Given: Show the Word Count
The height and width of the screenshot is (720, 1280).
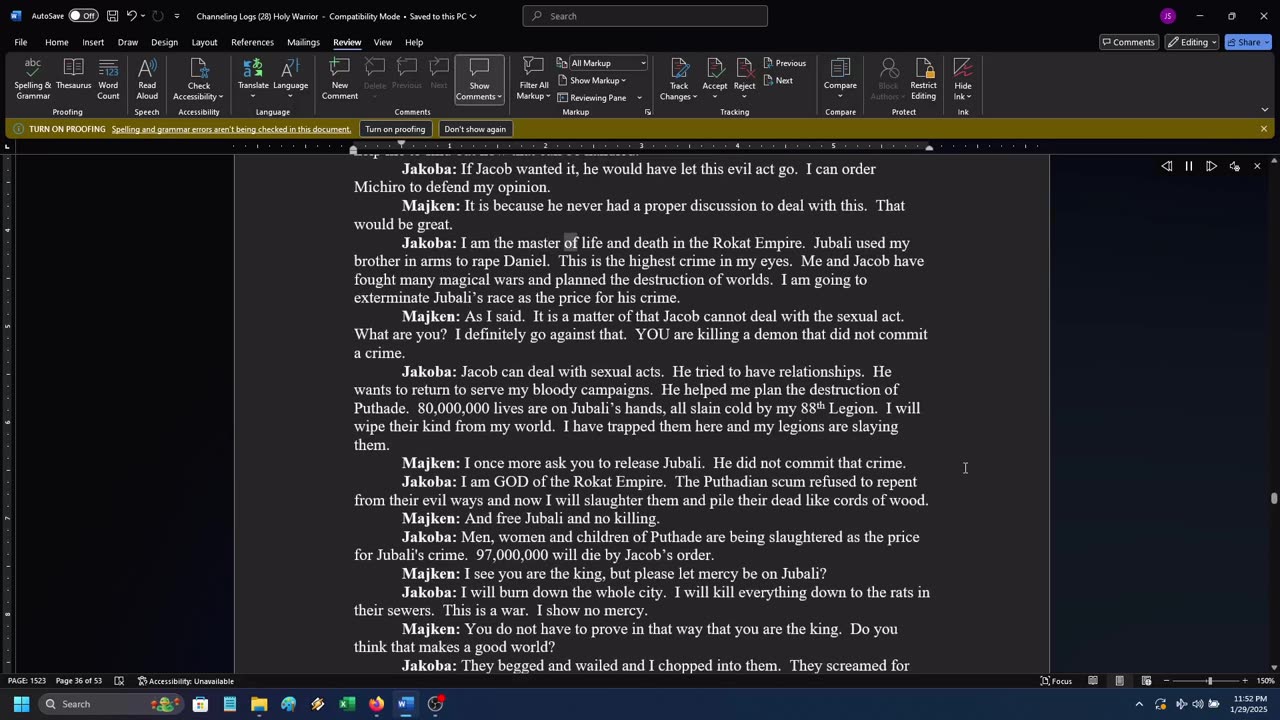Looking at the screenshot, I should 108,79.
